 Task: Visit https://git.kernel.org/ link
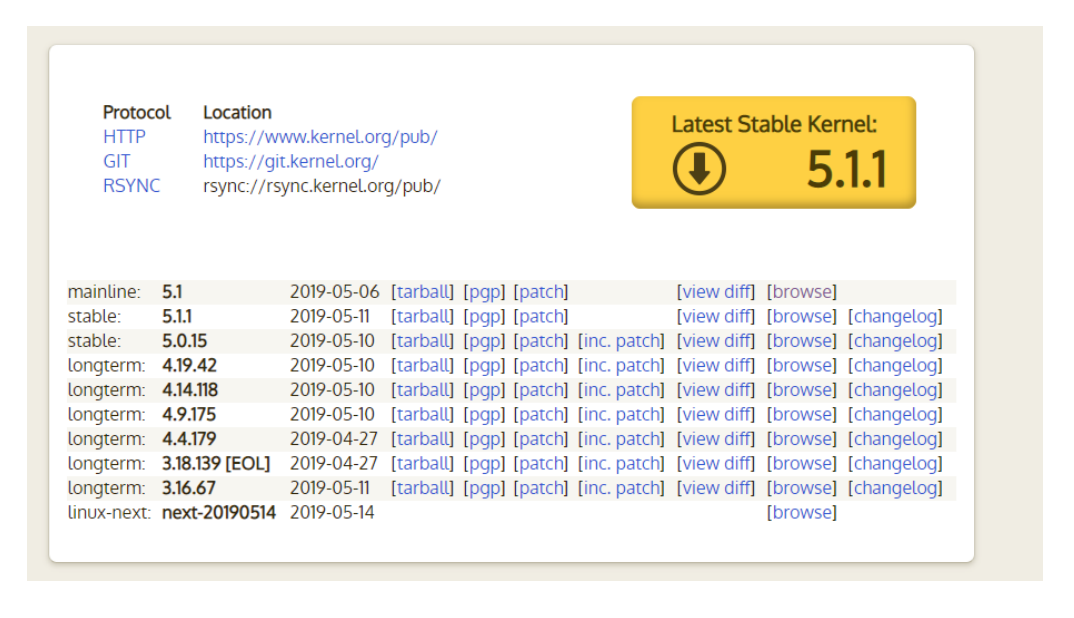tap(290, 162)
